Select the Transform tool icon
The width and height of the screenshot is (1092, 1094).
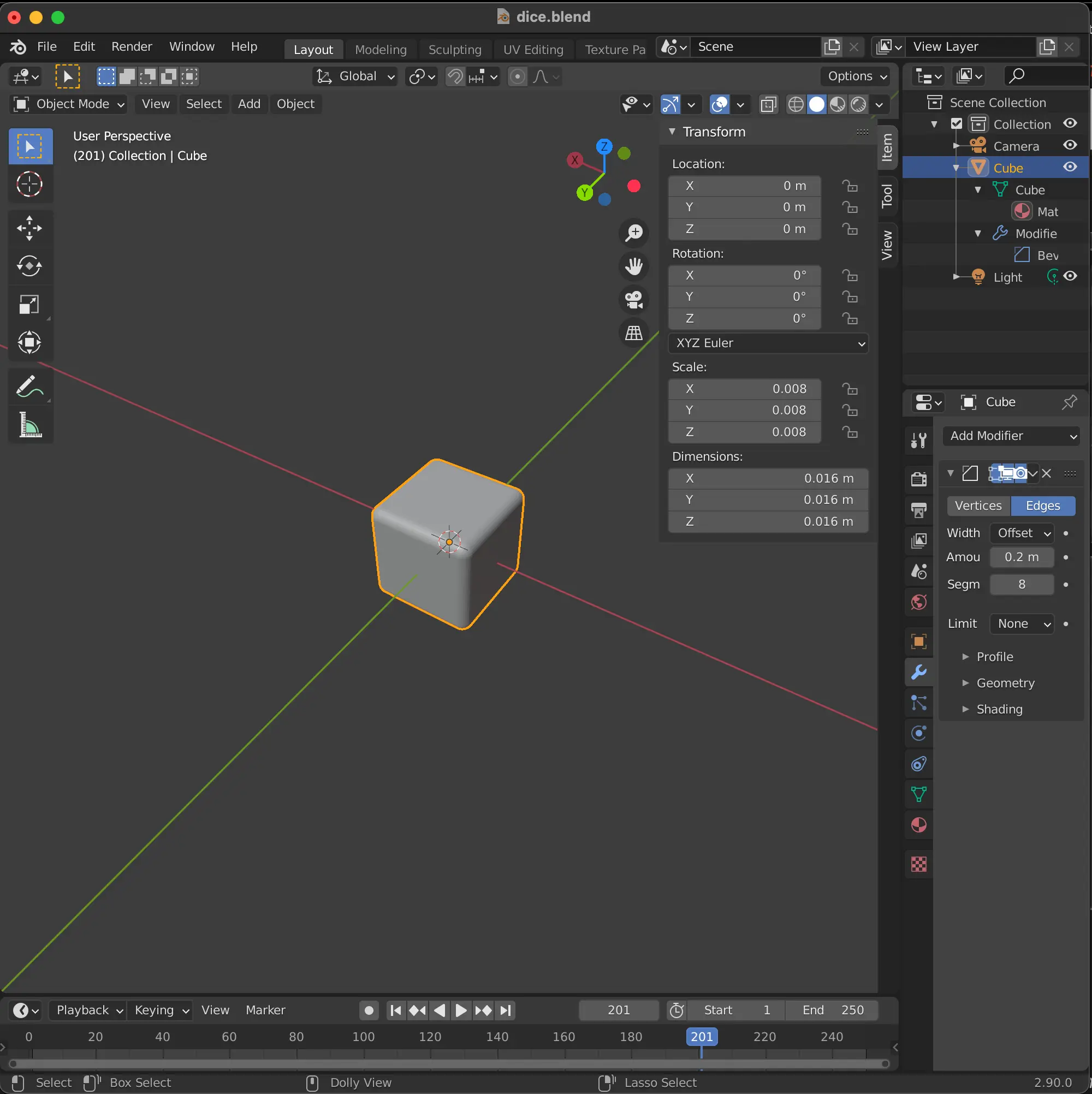(29, 343)
